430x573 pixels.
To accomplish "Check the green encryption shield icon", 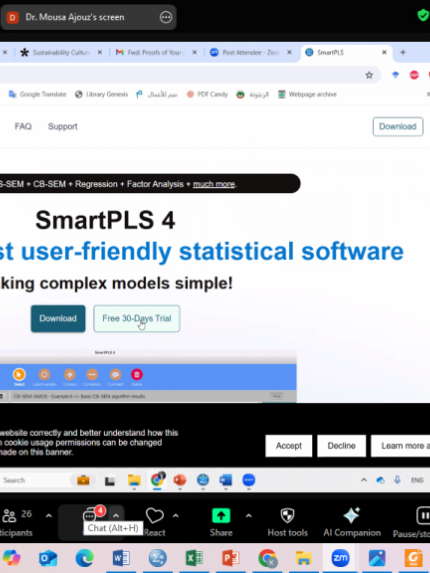I will 423,16.
